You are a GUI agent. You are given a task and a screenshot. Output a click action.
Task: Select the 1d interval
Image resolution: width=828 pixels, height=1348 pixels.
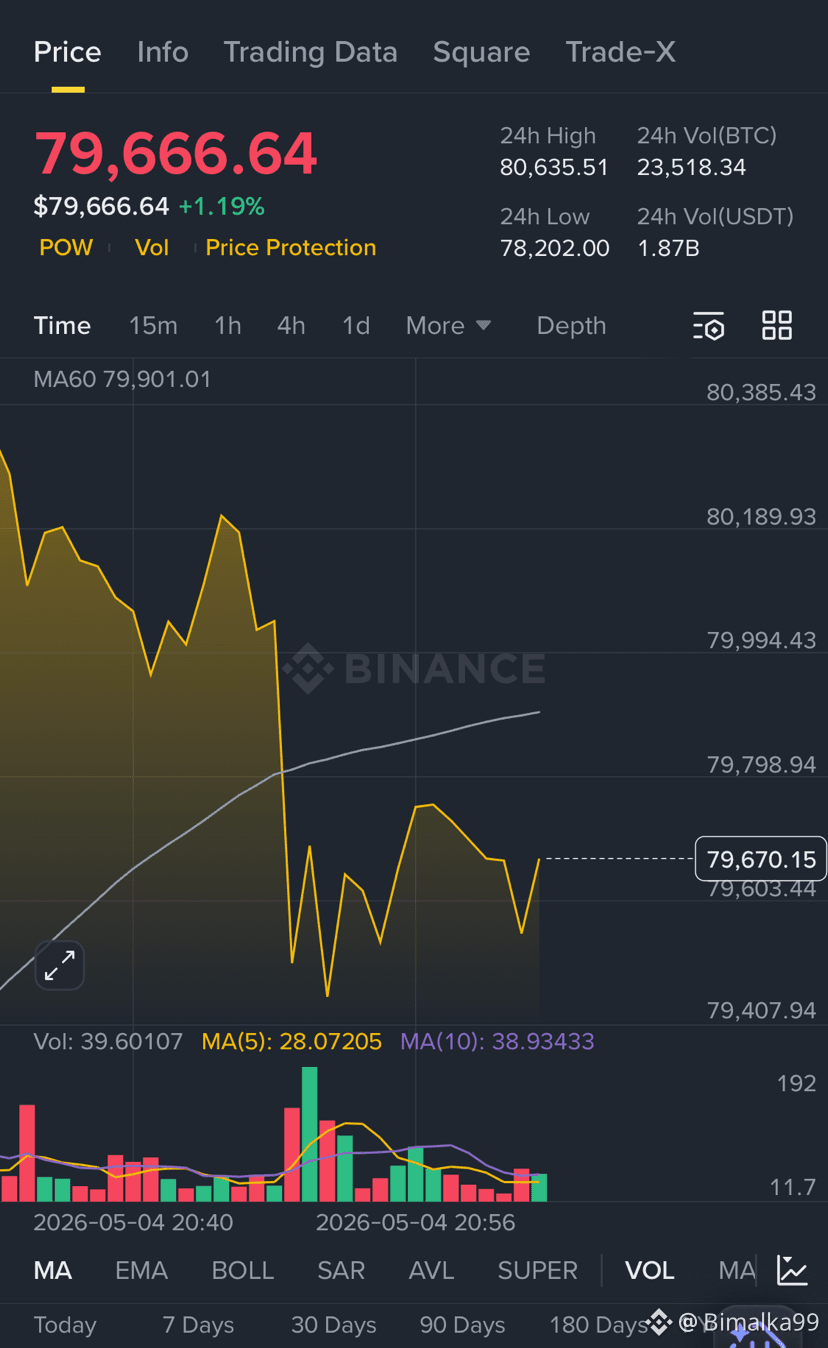pos(356,326)
